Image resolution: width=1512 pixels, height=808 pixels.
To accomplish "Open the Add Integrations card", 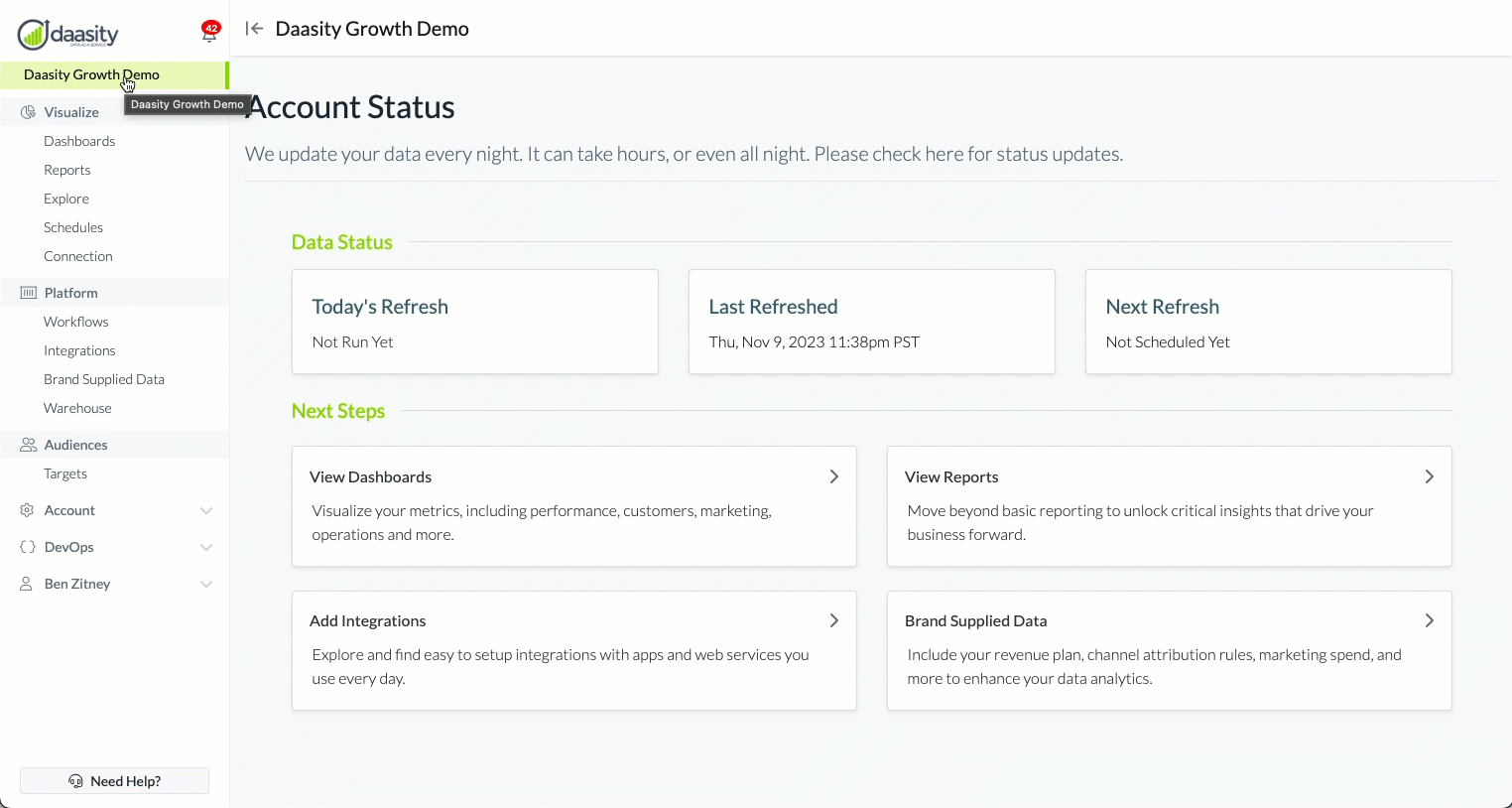I will pos(573,650).
